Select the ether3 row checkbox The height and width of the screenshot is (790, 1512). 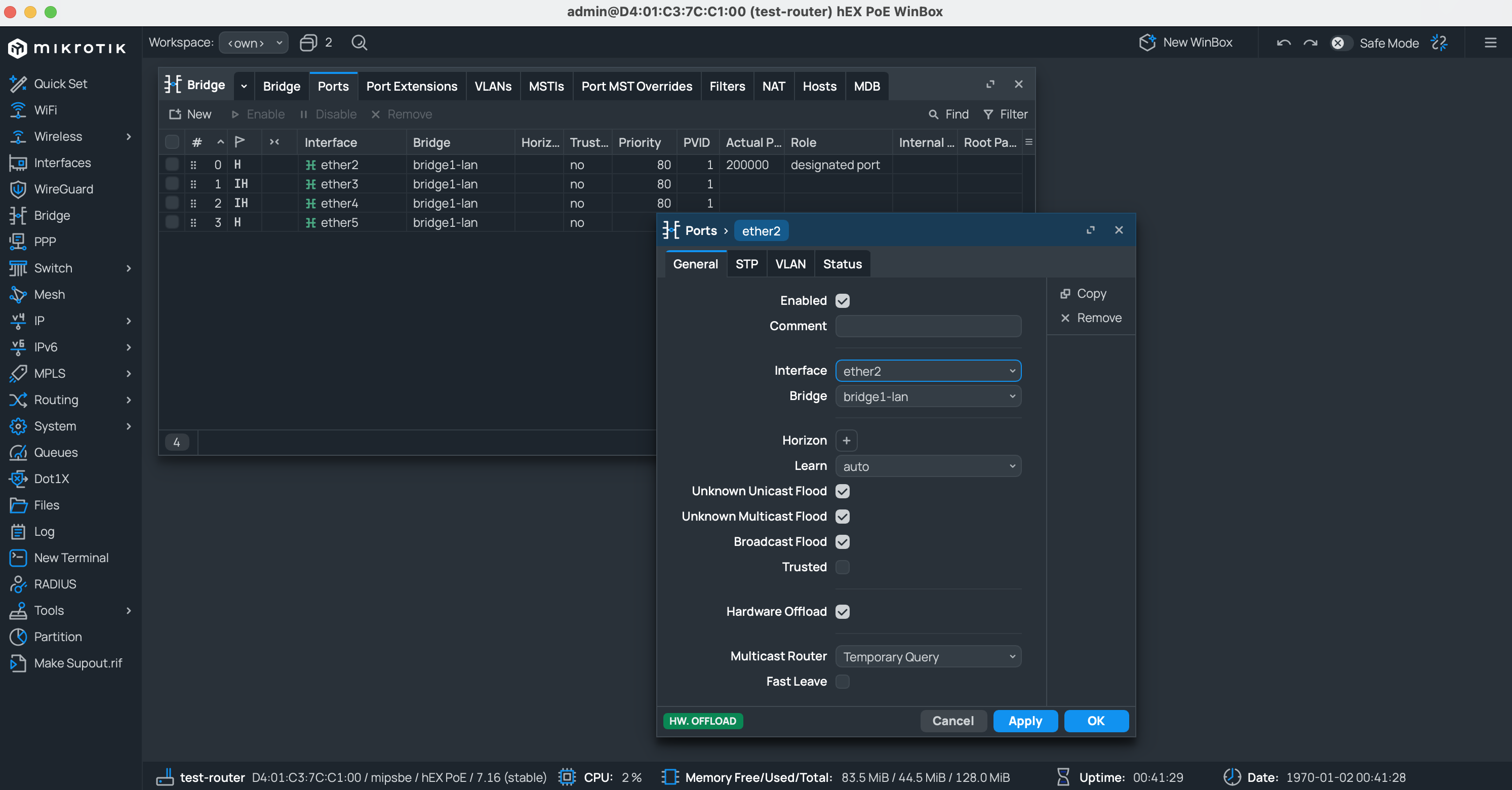[x=172, y=184]
